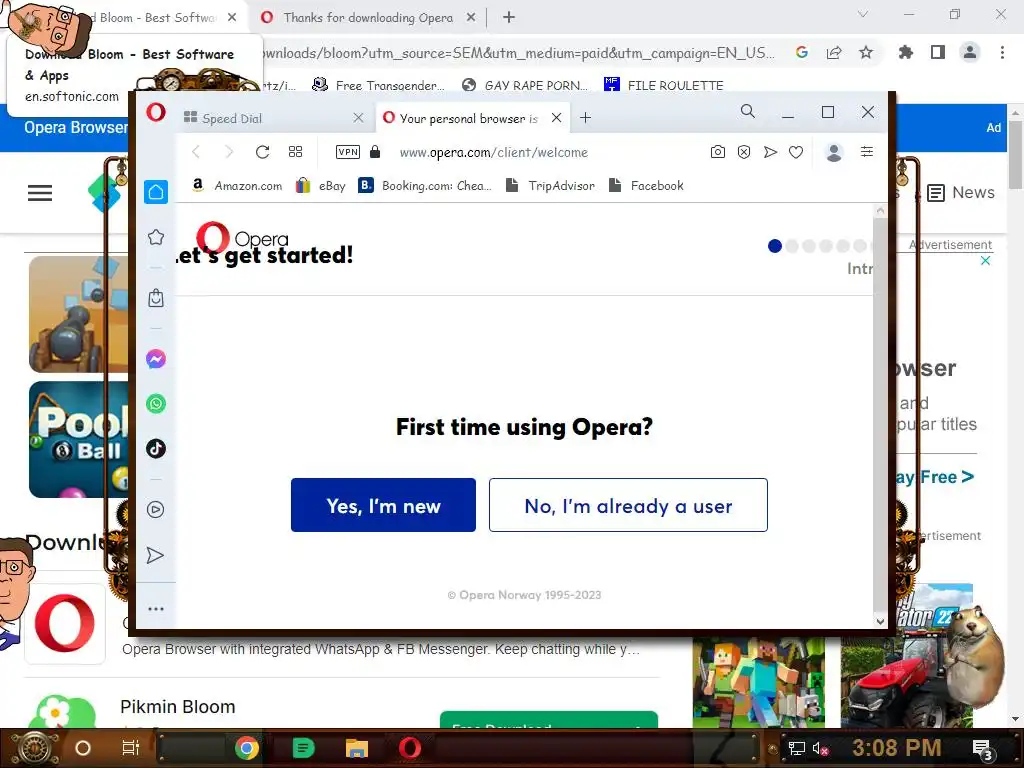
Task: Click the search tabs magnifier in Opera
Action: click(748, 112)
